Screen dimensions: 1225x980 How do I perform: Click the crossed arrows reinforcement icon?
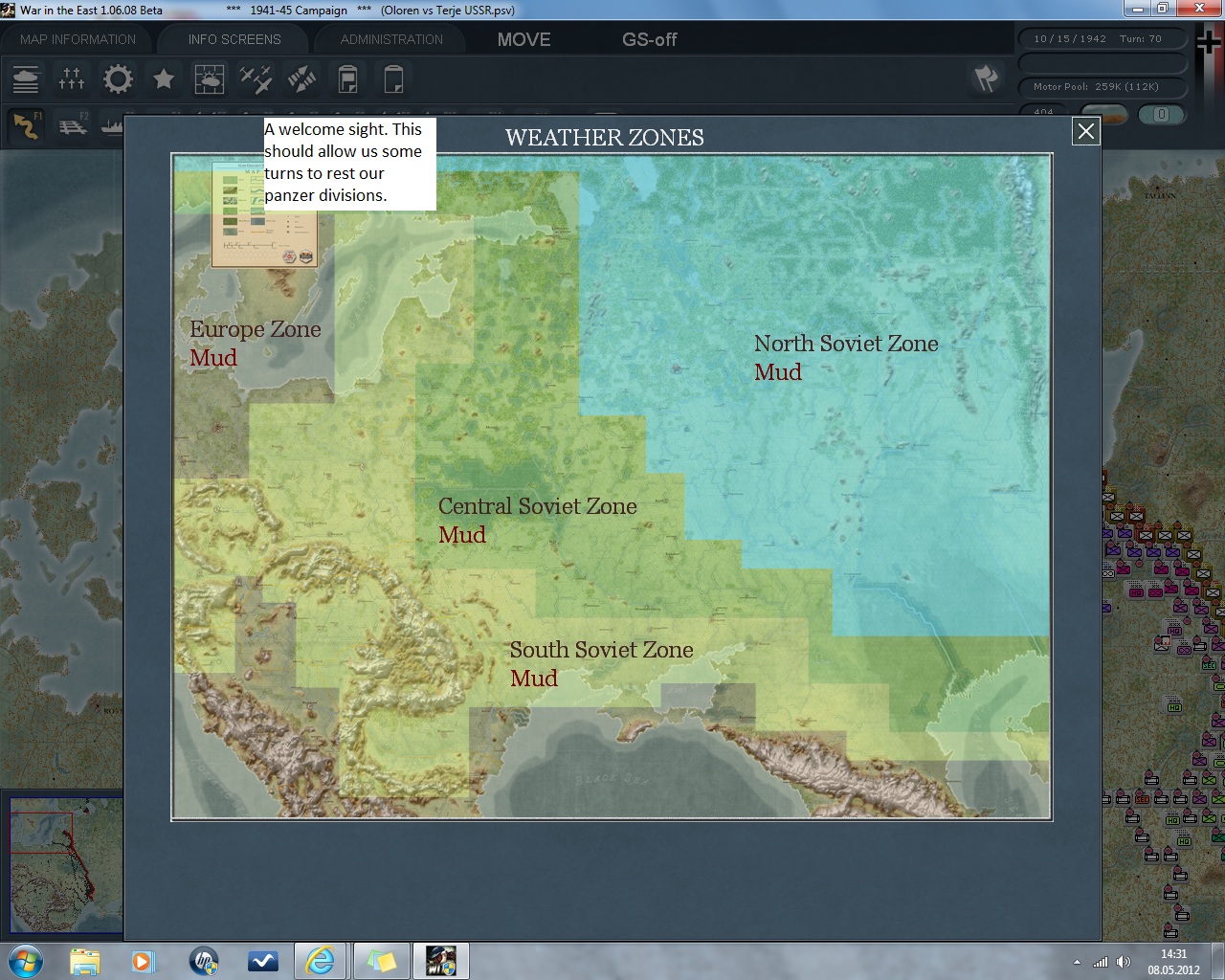click(301, 78)
